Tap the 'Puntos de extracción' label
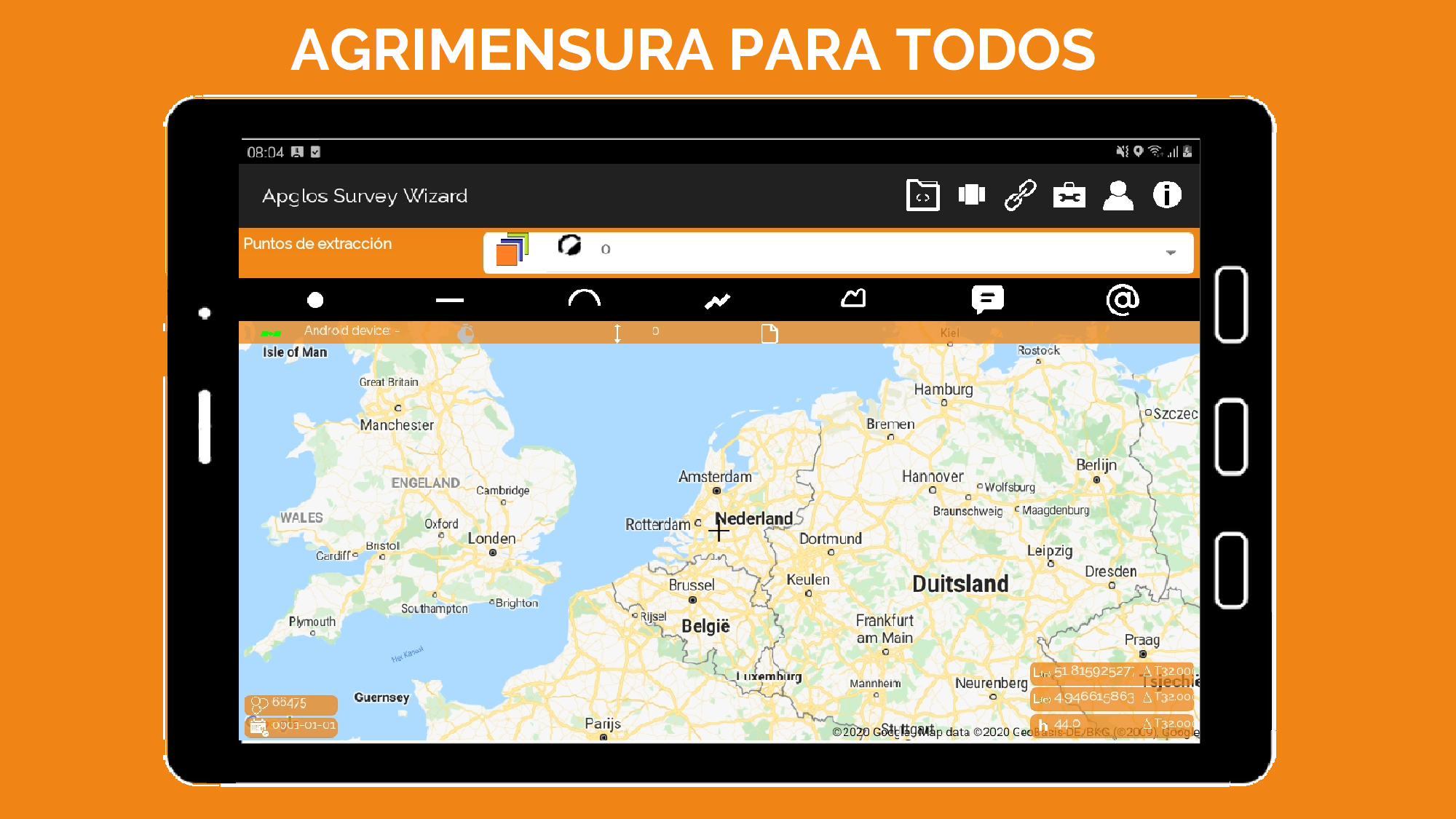The height and width of the screenshot is (819, 1456). pos(317,244)
